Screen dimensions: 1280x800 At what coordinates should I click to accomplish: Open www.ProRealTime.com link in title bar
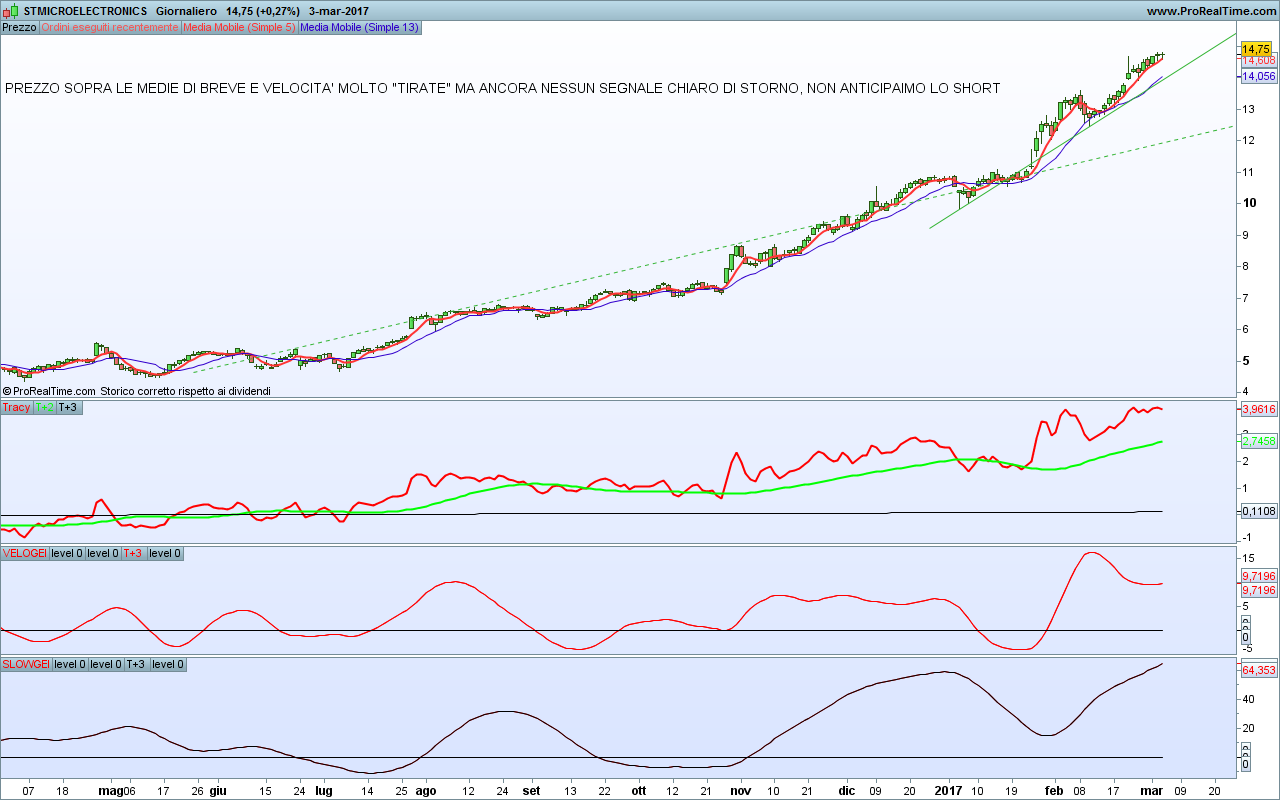pyautogui.click(x=1210, y=10)
